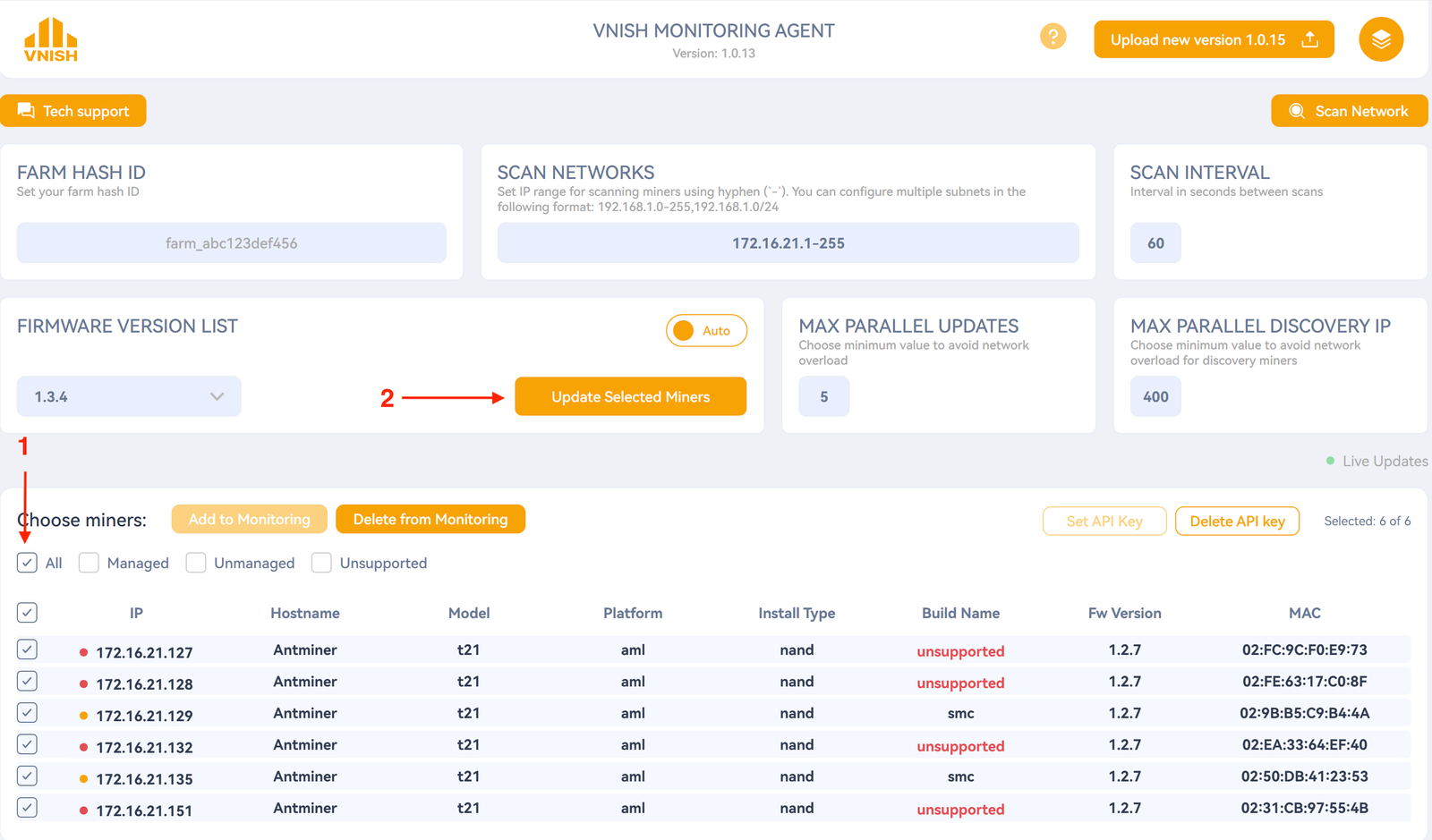1432x840 pixels.
Task: Click the IP column header
Action: [136, 613]
